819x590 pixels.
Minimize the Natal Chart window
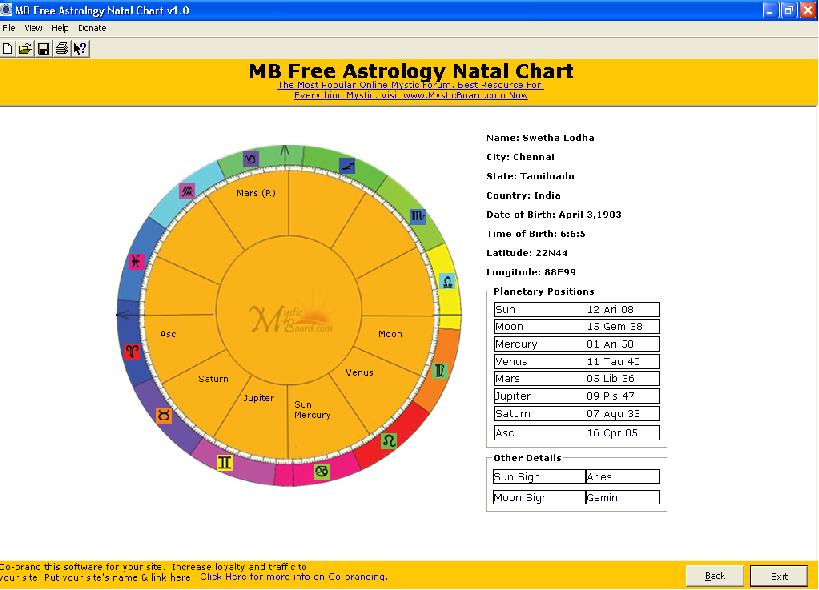[769, 10]
